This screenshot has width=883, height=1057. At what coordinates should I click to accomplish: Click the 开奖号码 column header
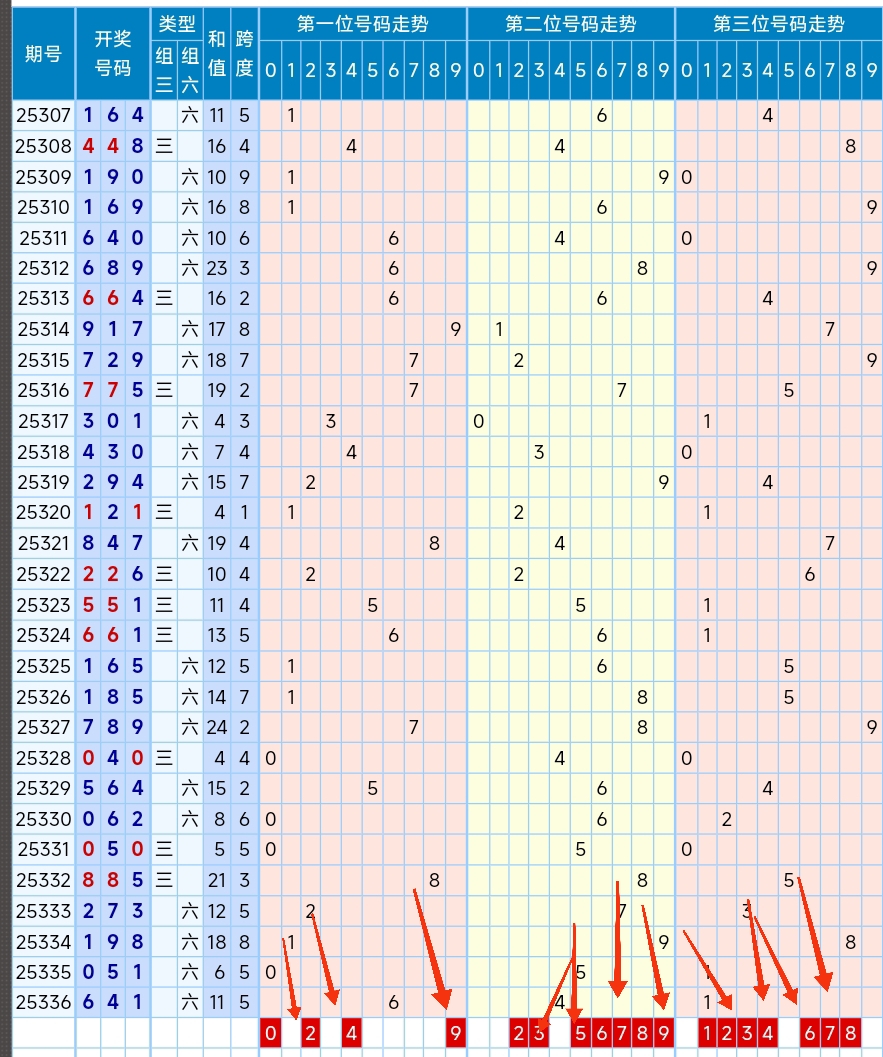click(x=113, y=54)
